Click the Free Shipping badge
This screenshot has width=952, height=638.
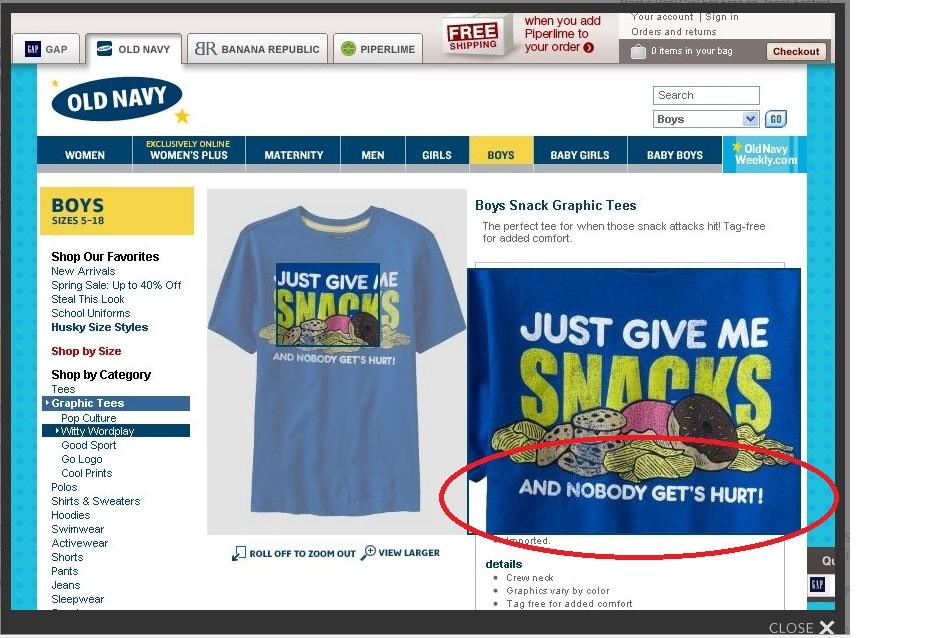coord(473,36)
